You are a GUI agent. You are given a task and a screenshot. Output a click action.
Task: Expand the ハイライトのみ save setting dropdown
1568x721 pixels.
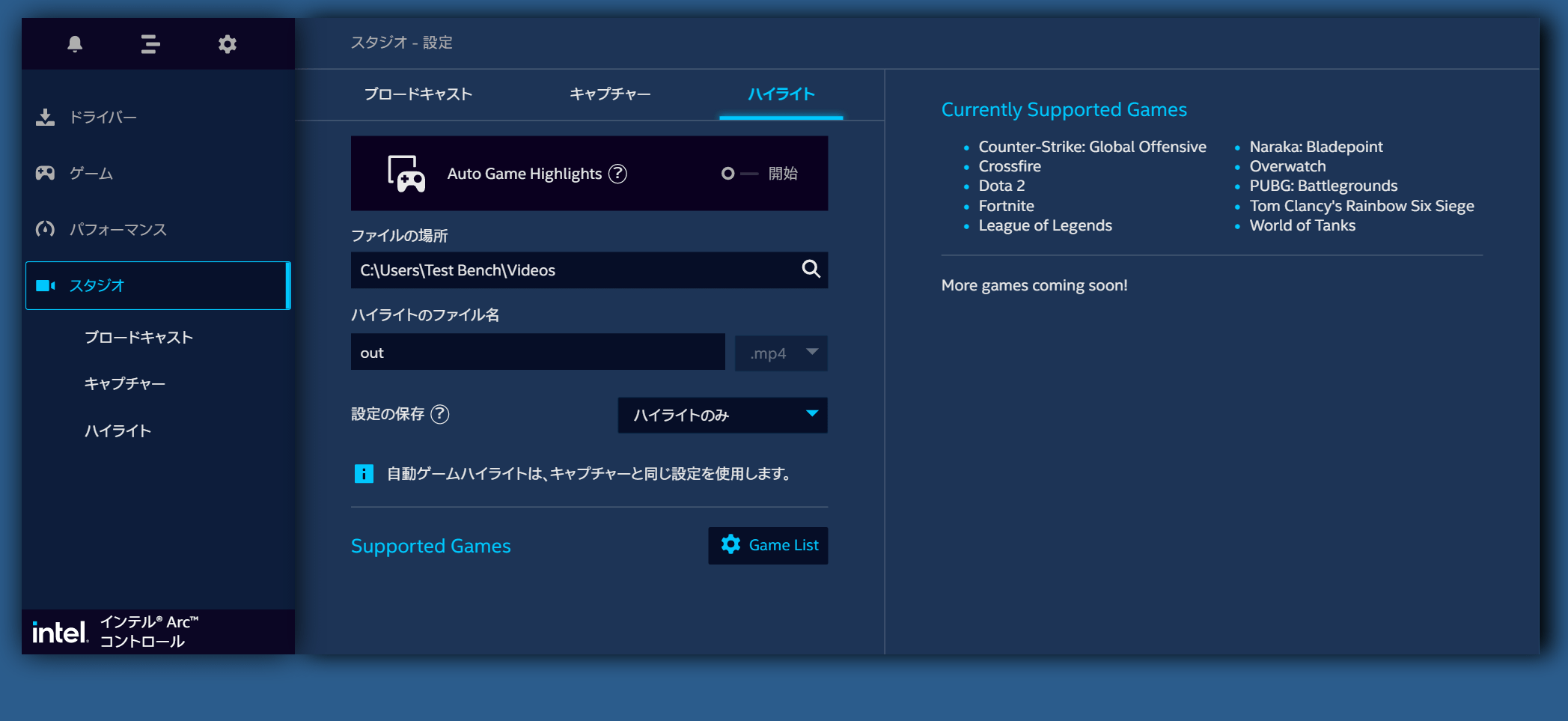[722, 415]
